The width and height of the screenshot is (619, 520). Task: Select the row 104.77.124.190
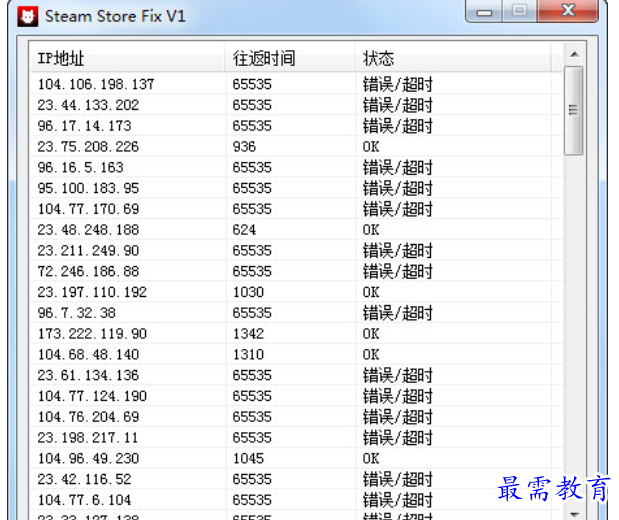point(296,396)
